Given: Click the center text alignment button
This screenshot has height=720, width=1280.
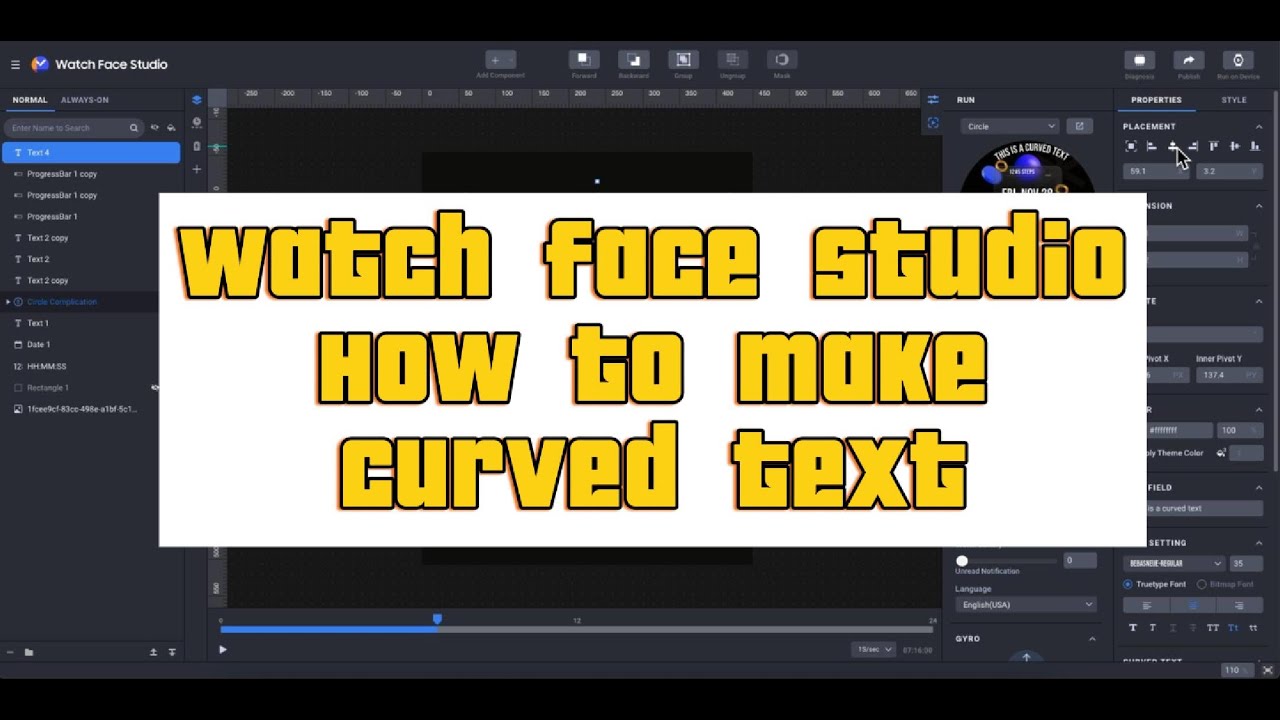Looking at the screenshot, I should [x=1193, y=605].
